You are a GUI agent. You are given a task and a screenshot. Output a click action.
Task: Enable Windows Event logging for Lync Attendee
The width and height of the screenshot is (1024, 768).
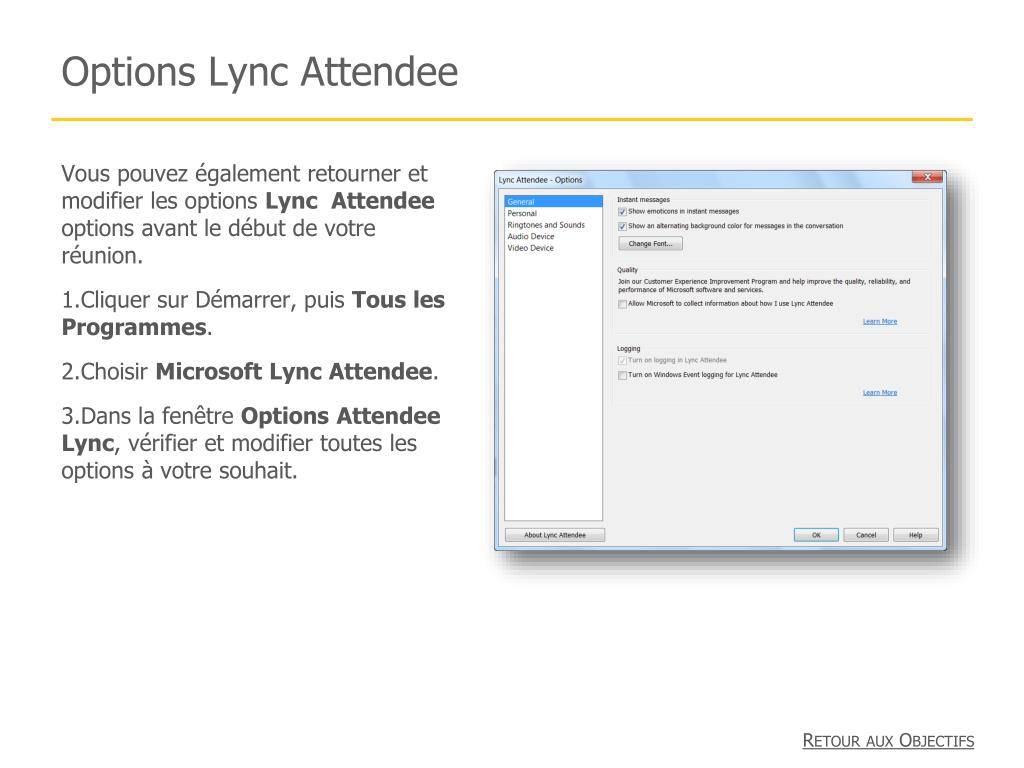point(622,376)
